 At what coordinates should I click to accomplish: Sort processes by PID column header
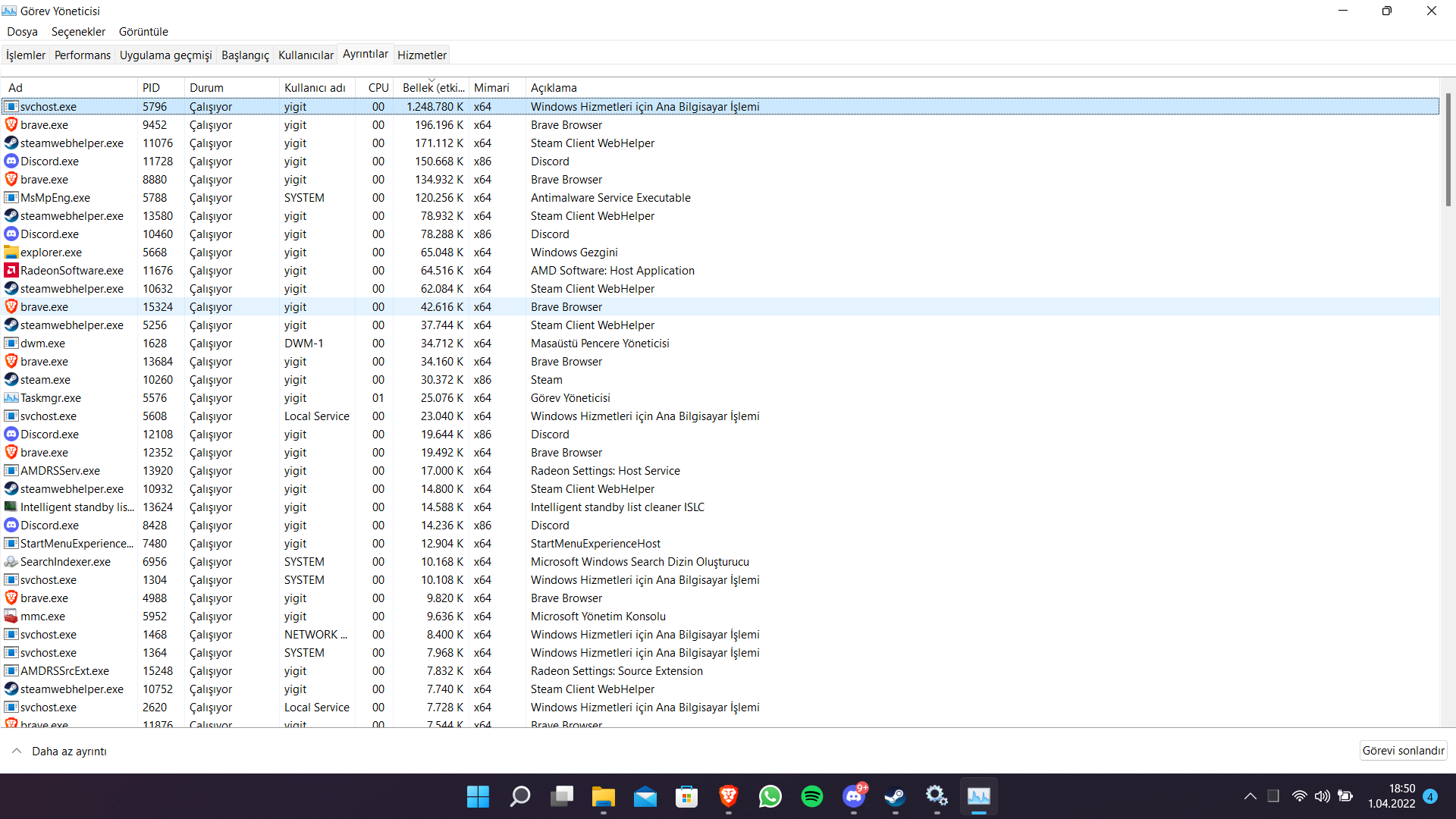(152, 88)
